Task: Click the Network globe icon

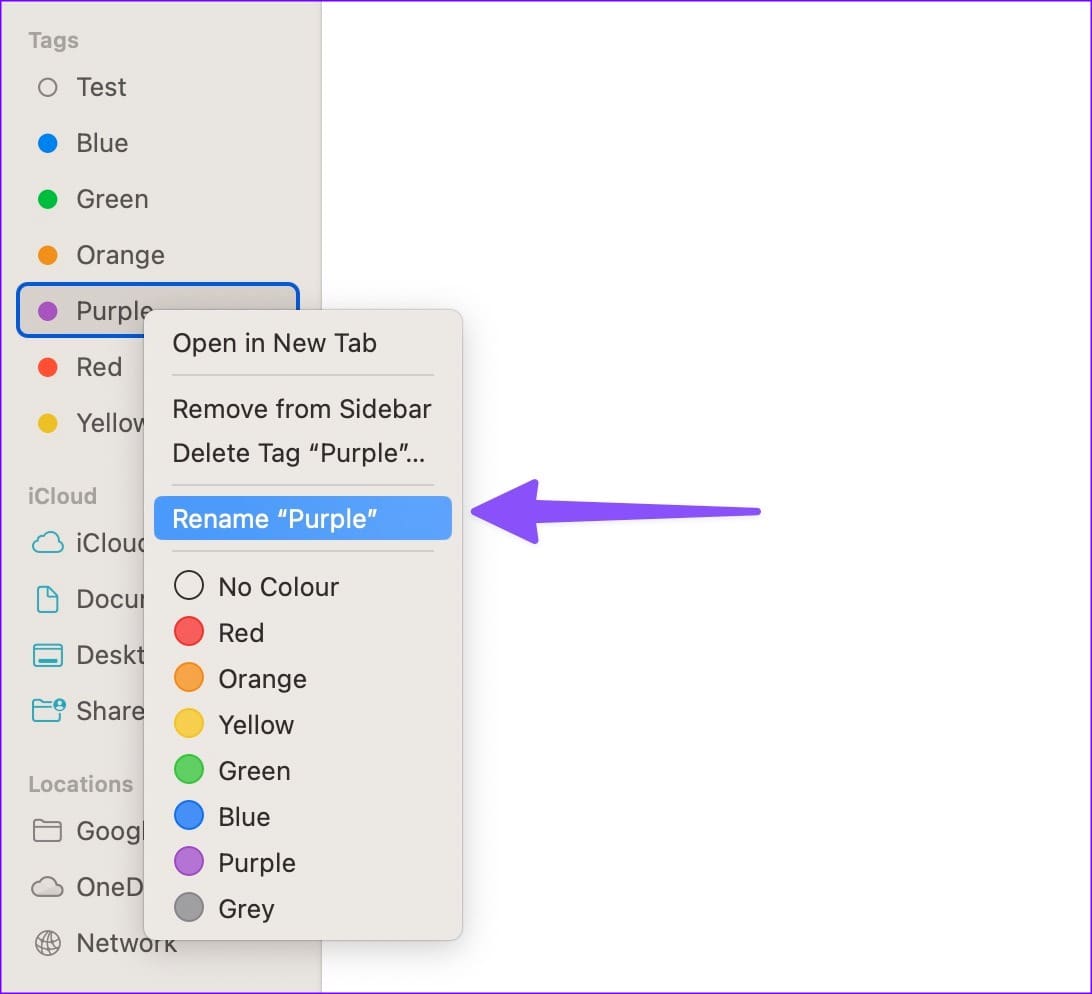Action: (x=47, y=943)
